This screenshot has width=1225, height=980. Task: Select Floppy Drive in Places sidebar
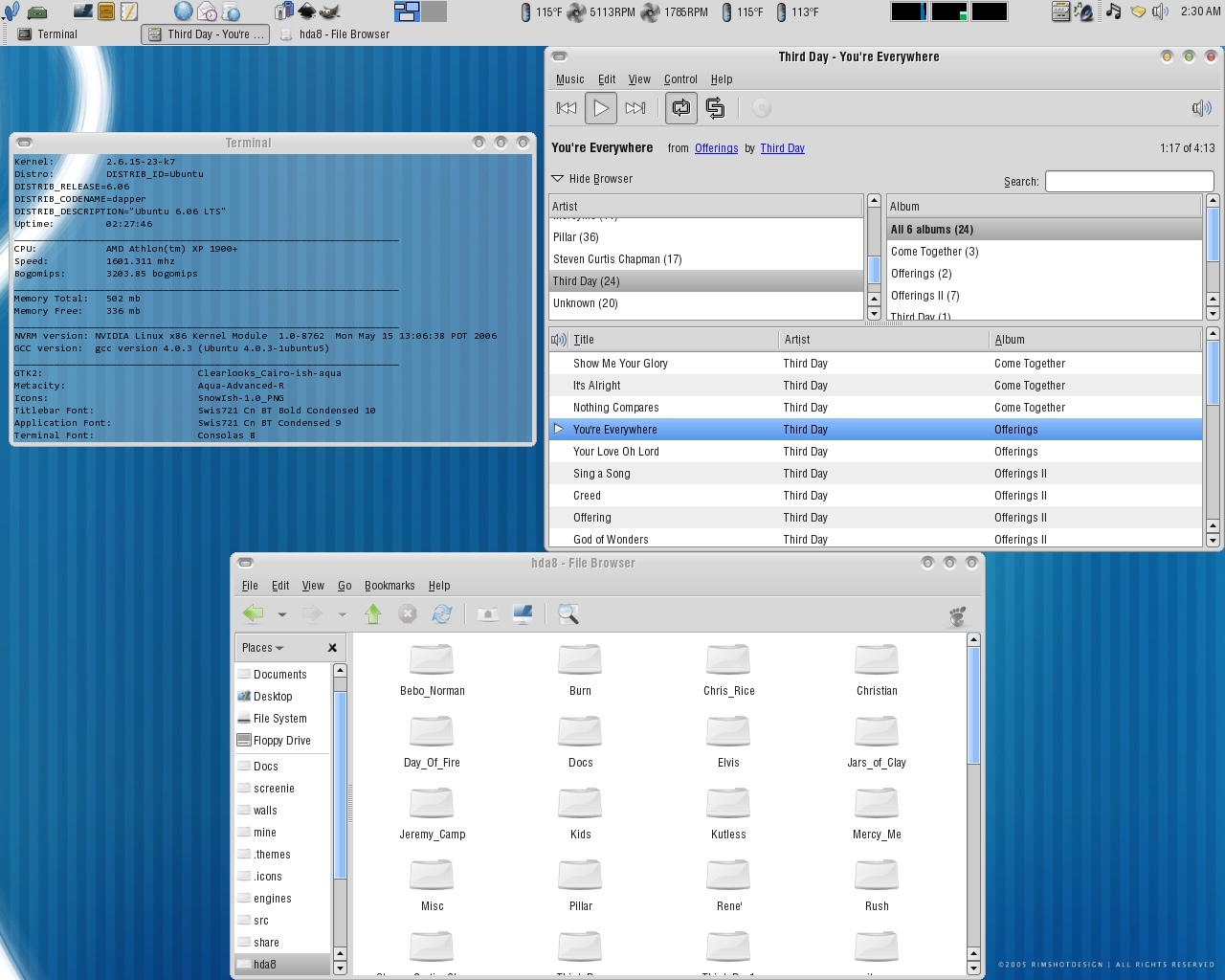point(282,741)
